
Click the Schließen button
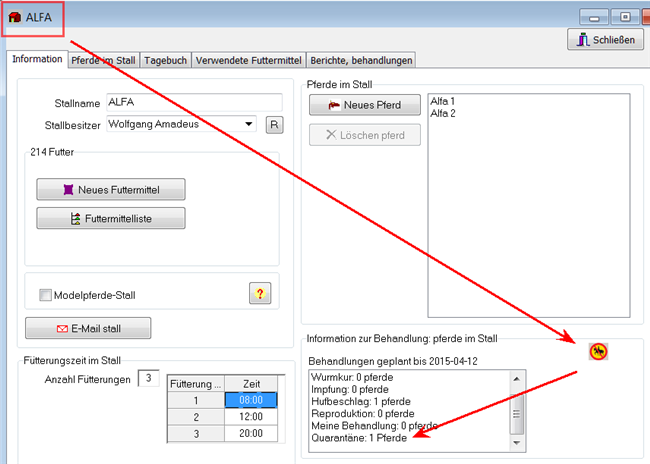point(605,40)
